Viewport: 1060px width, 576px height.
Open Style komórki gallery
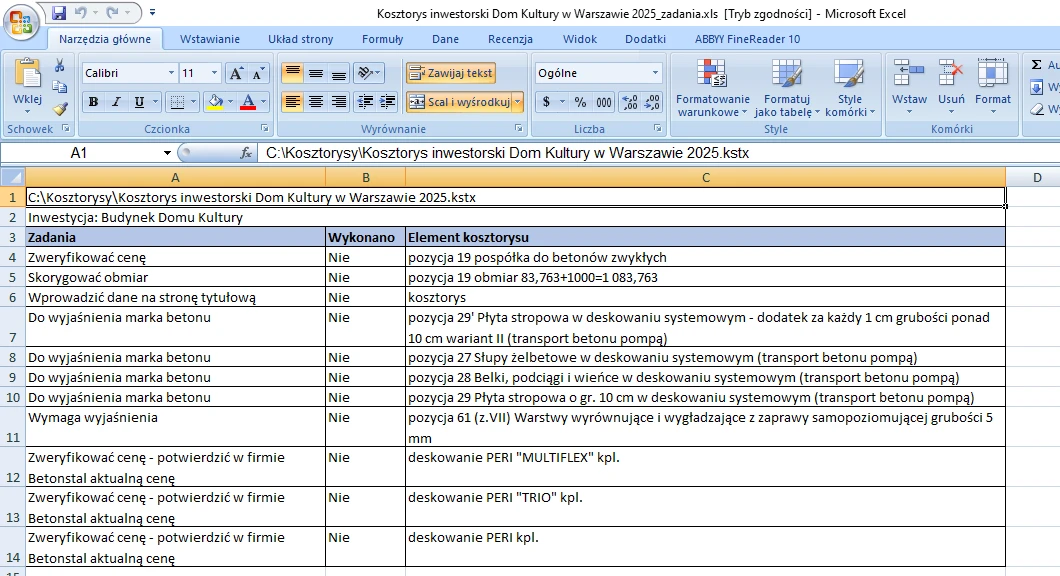(x=849, y=88)
